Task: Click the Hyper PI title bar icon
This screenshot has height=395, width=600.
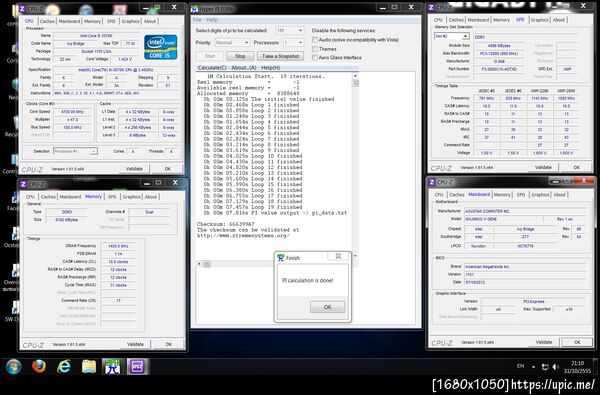Action: (x=195, y=8)
